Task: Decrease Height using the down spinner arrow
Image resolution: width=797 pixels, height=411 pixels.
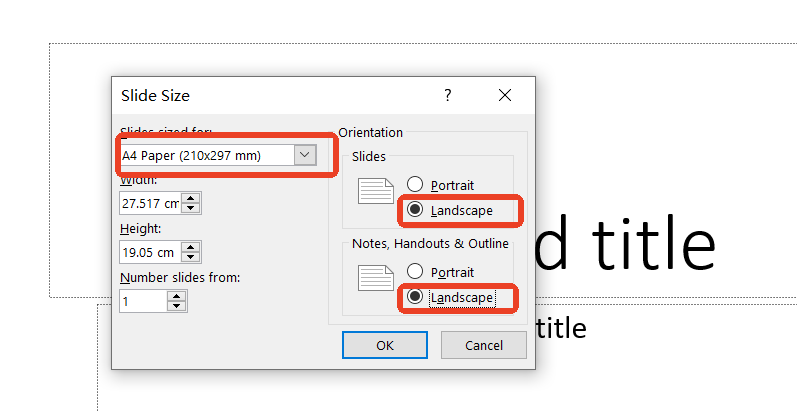Action: pyautogui.click(x=191, y=258)
